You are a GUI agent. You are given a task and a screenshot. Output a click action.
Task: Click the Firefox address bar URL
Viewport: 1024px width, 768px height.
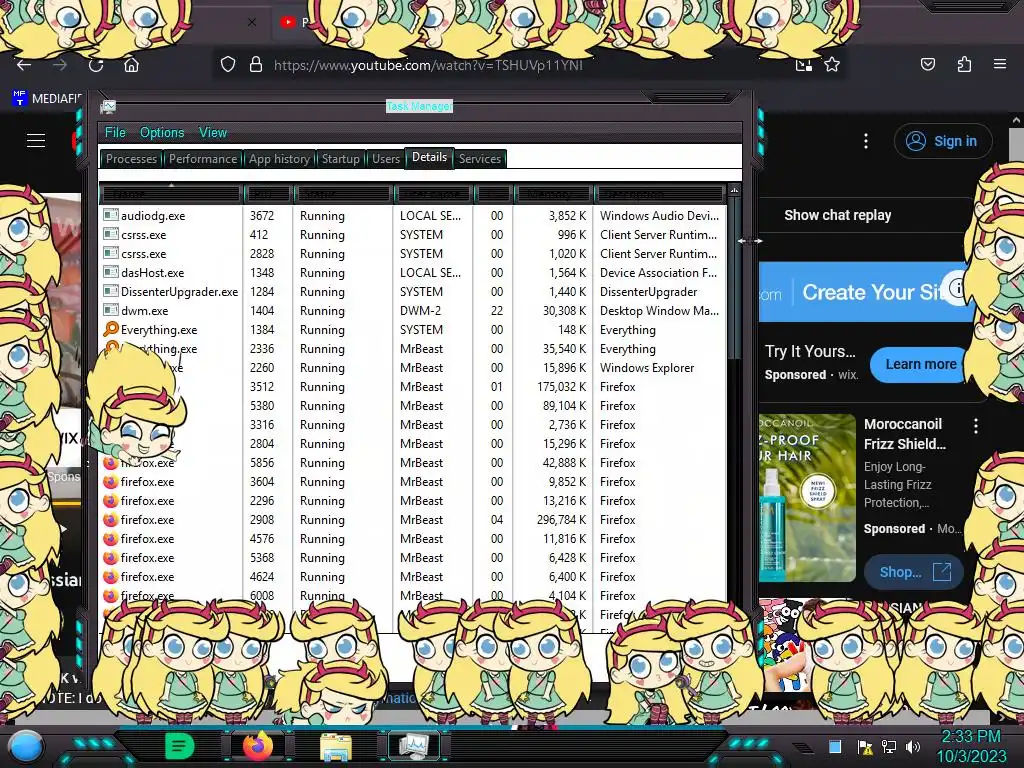[428, 65]
